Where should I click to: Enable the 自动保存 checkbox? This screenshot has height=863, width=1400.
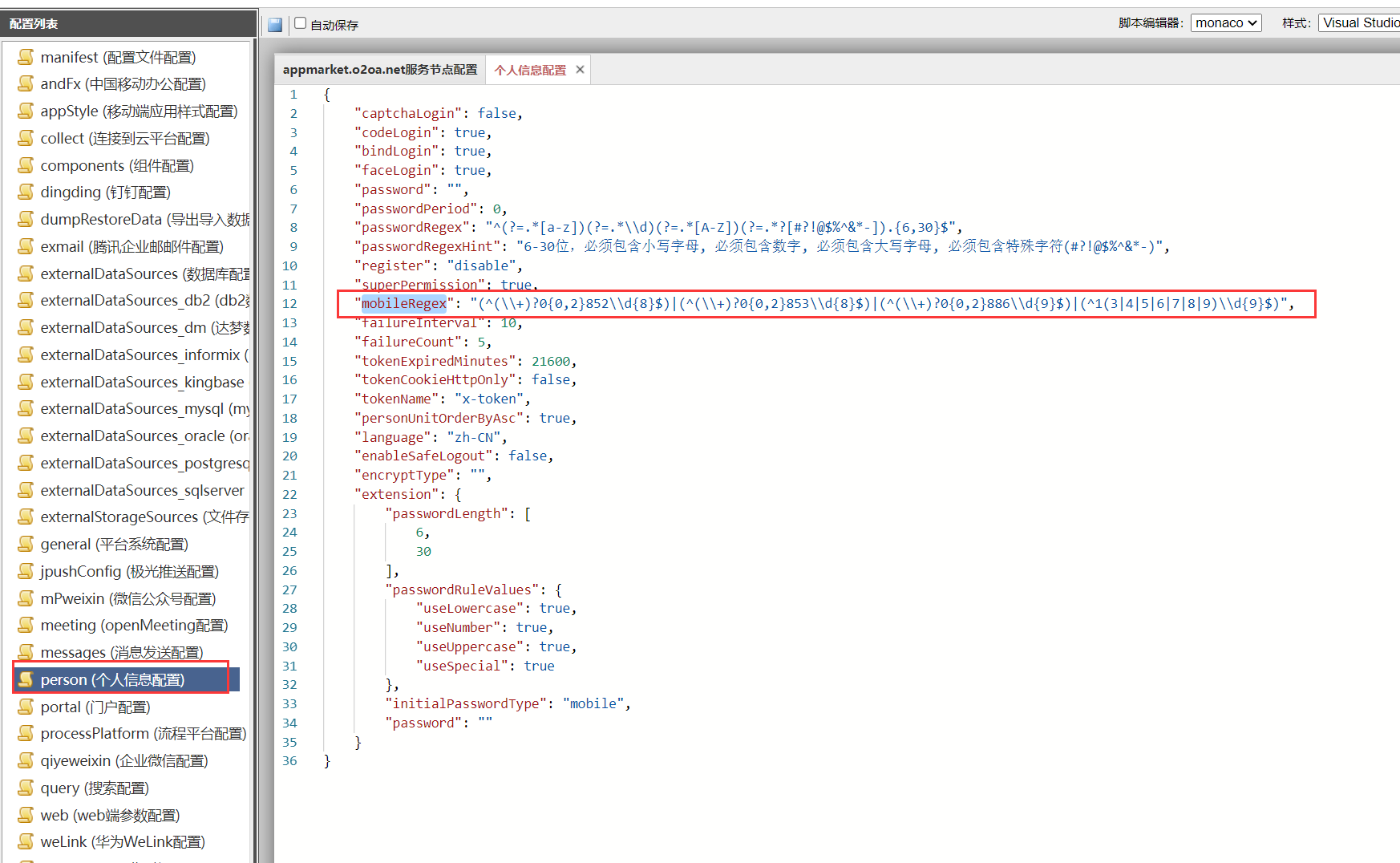301,23
